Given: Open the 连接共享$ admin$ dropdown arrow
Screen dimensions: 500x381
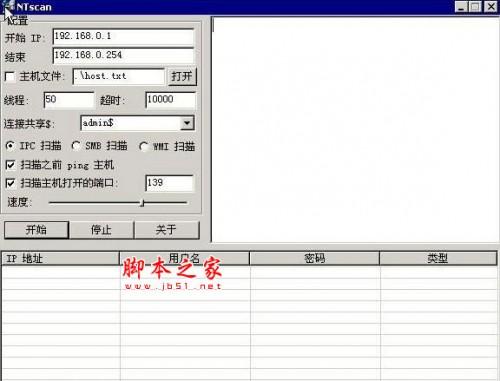Looking at the screenshot, I should tap(187, 123).
